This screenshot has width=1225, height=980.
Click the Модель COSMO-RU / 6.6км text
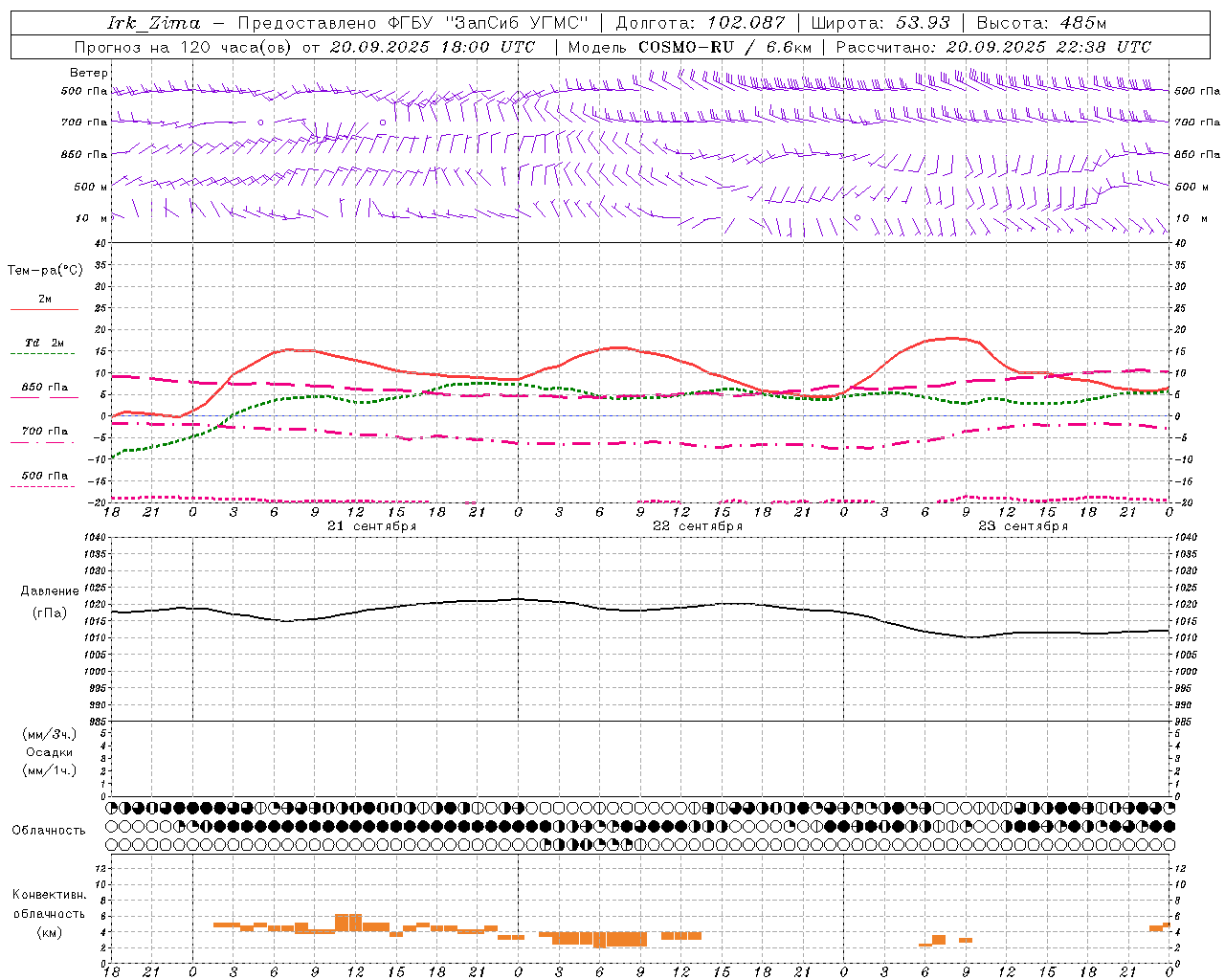690,47
